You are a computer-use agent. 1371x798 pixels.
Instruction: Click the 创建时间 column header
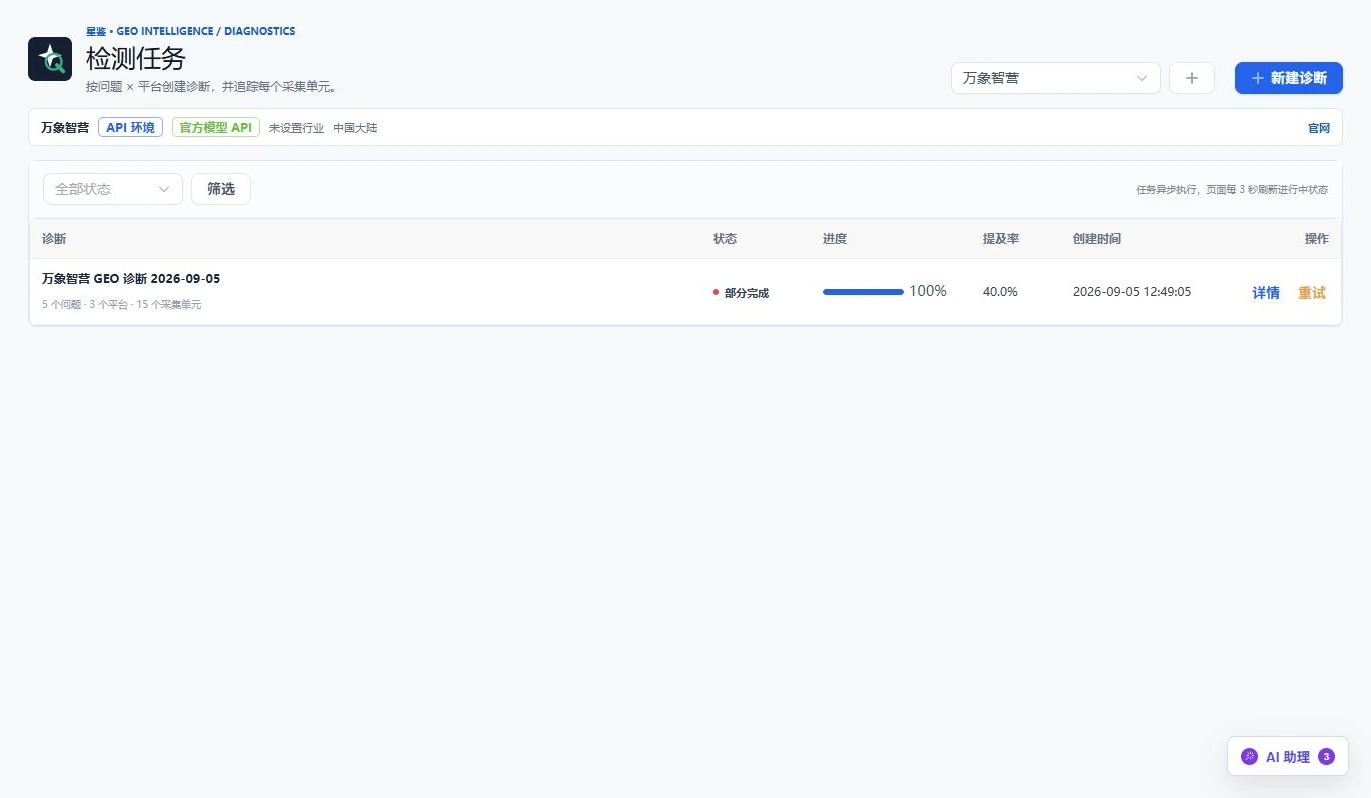pyautogui.click(x=1097, y=239)
